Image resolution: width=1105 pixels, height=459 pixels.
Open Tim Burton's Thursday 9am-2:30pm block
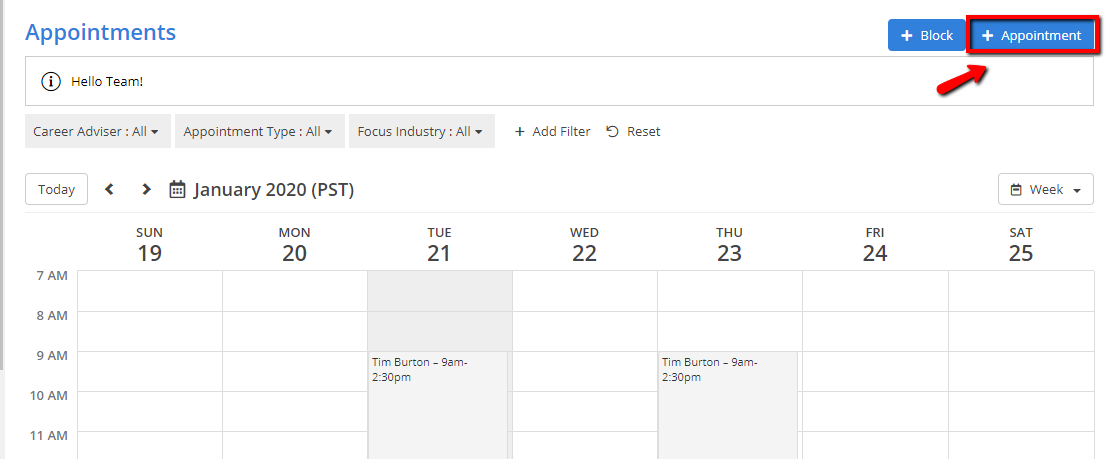[727, 400]
